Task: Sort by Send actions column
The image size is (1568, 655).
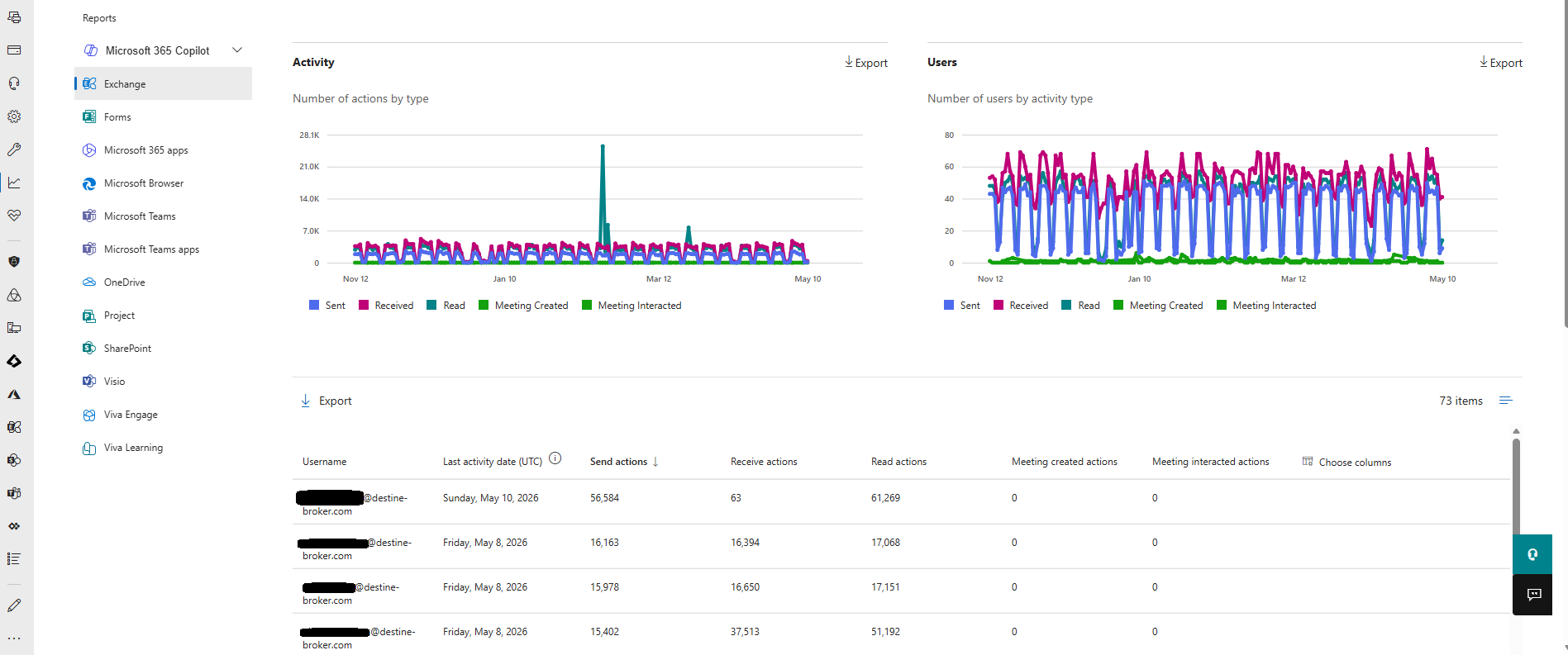Action: click(624, 462)
